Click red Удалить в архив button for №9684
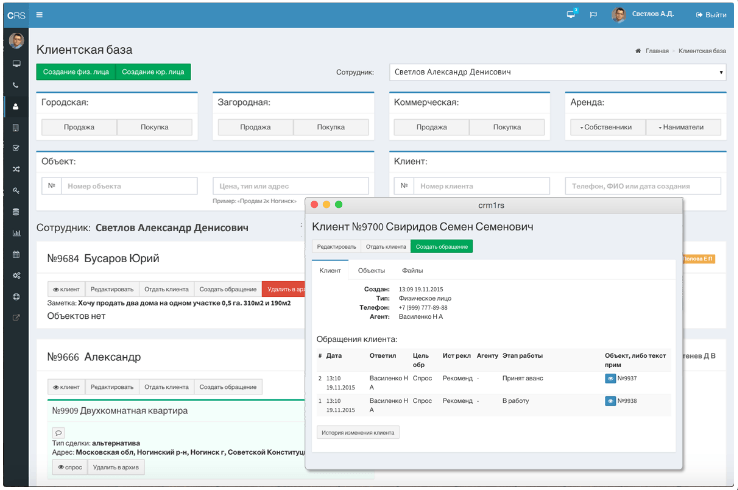Viewport: 738px width, 490px height. (284, 289)
